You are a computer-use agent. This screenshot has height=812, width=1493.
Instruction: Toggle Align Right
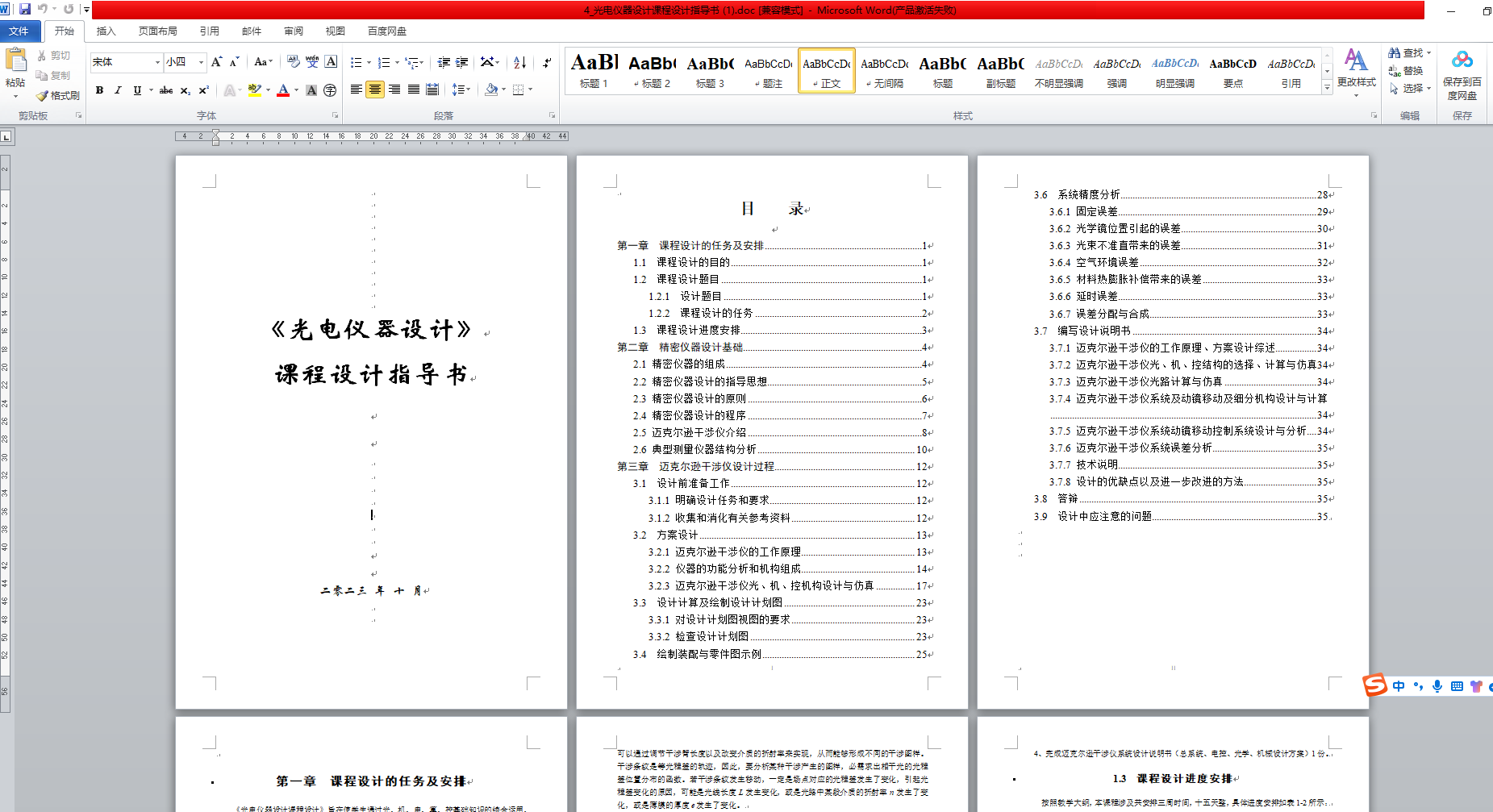point(394,90)
